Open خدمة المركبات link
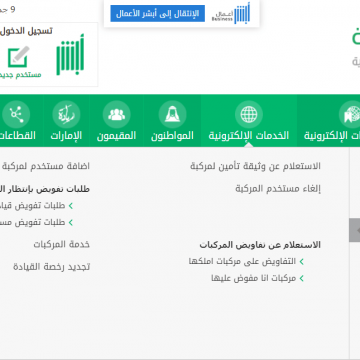The height and width of the screenshot is (360, 360). pyautogui.click(x=62, y=244)
